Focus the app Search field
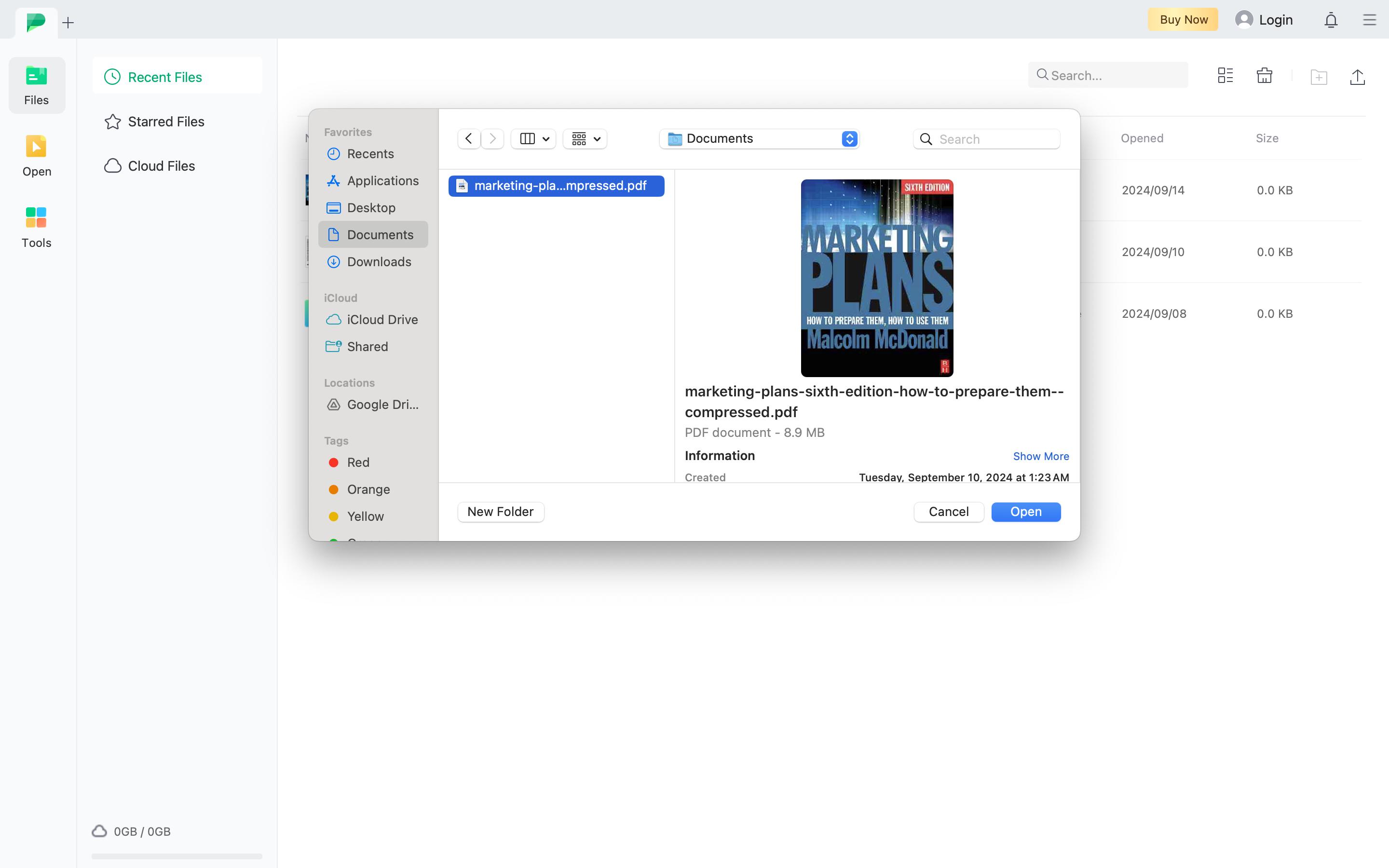Image resolution: width=1389 pixels, height=868 pixels. (x=1108, y=75)
